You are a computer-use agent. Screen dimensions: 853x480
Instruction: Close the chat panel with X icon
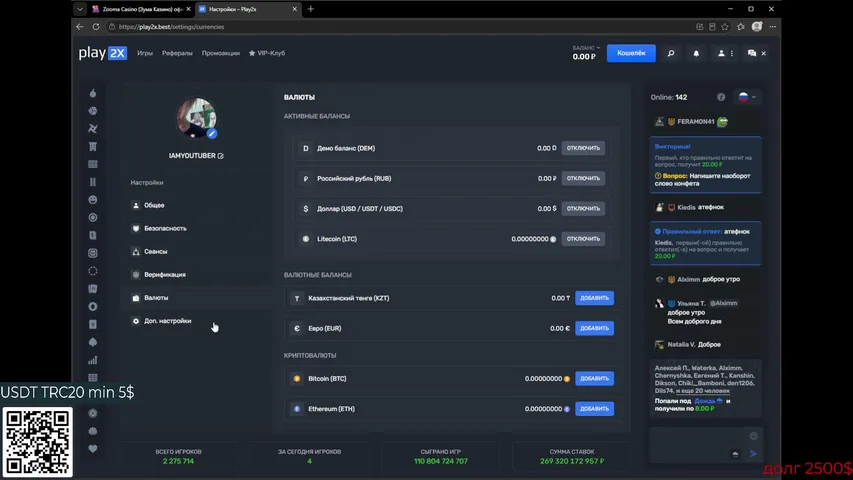[764, 53]
